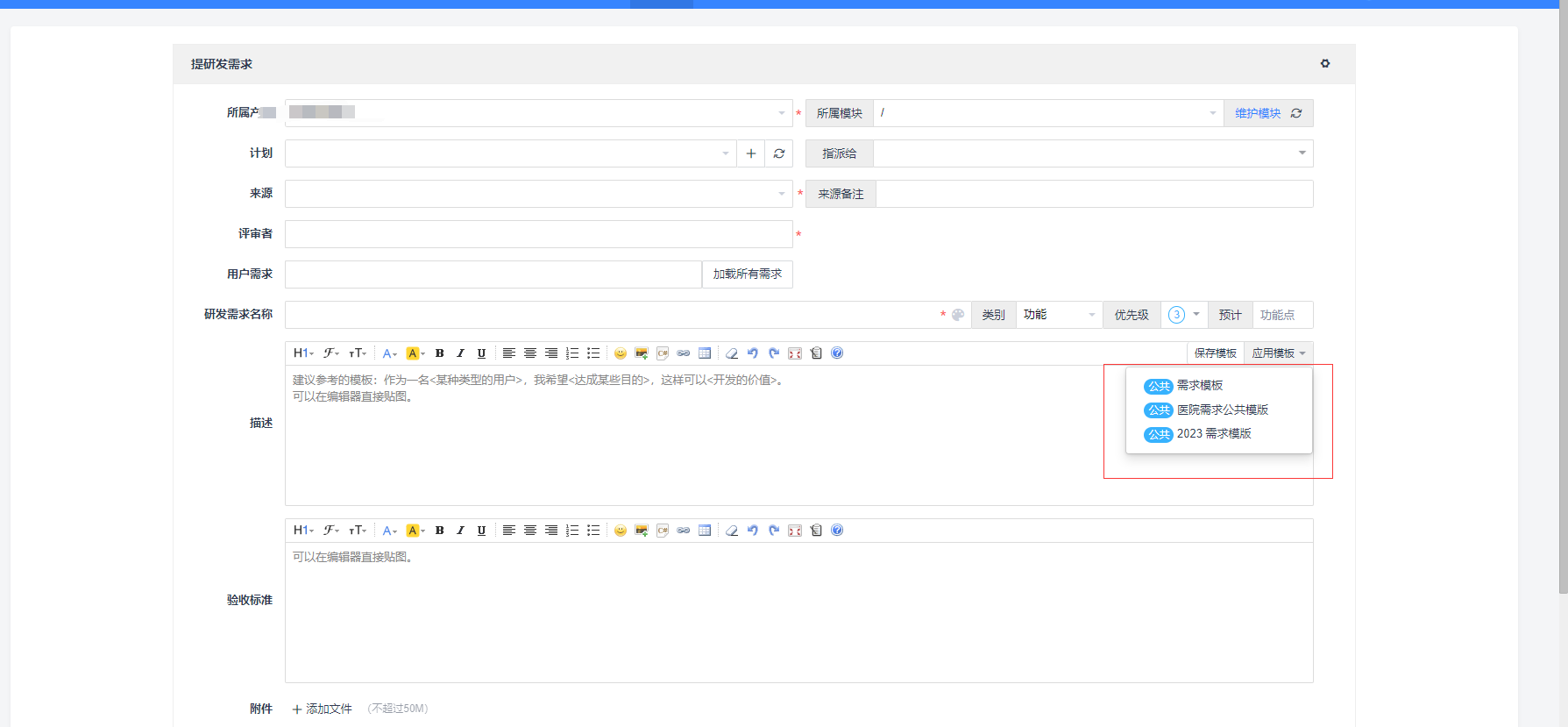Open the 所属模块 dropdown
1568x727 pixels.
point(1049,113)
